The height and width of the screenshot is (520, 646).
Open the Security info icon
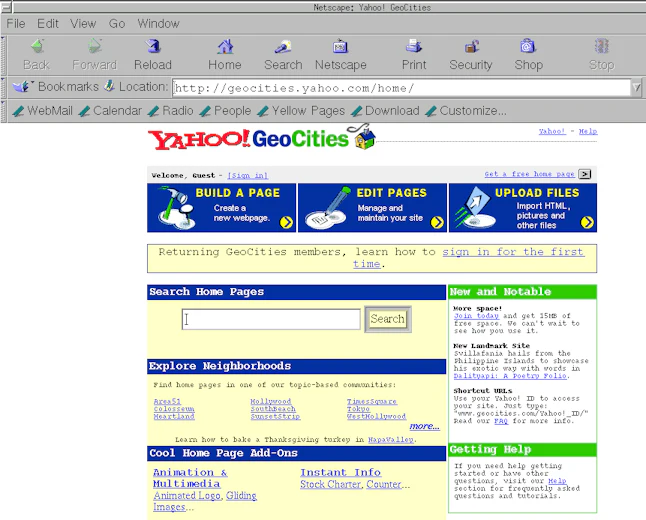[x=471, y=47]
